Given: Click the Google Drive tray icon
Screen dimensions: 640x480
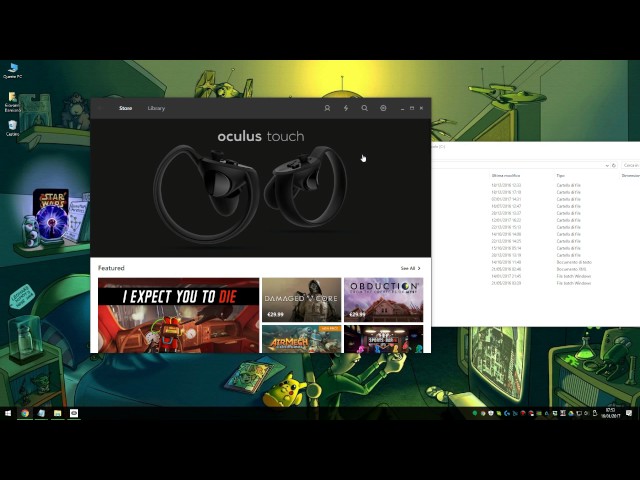Looking at the screenshot, I should [571, 413].
